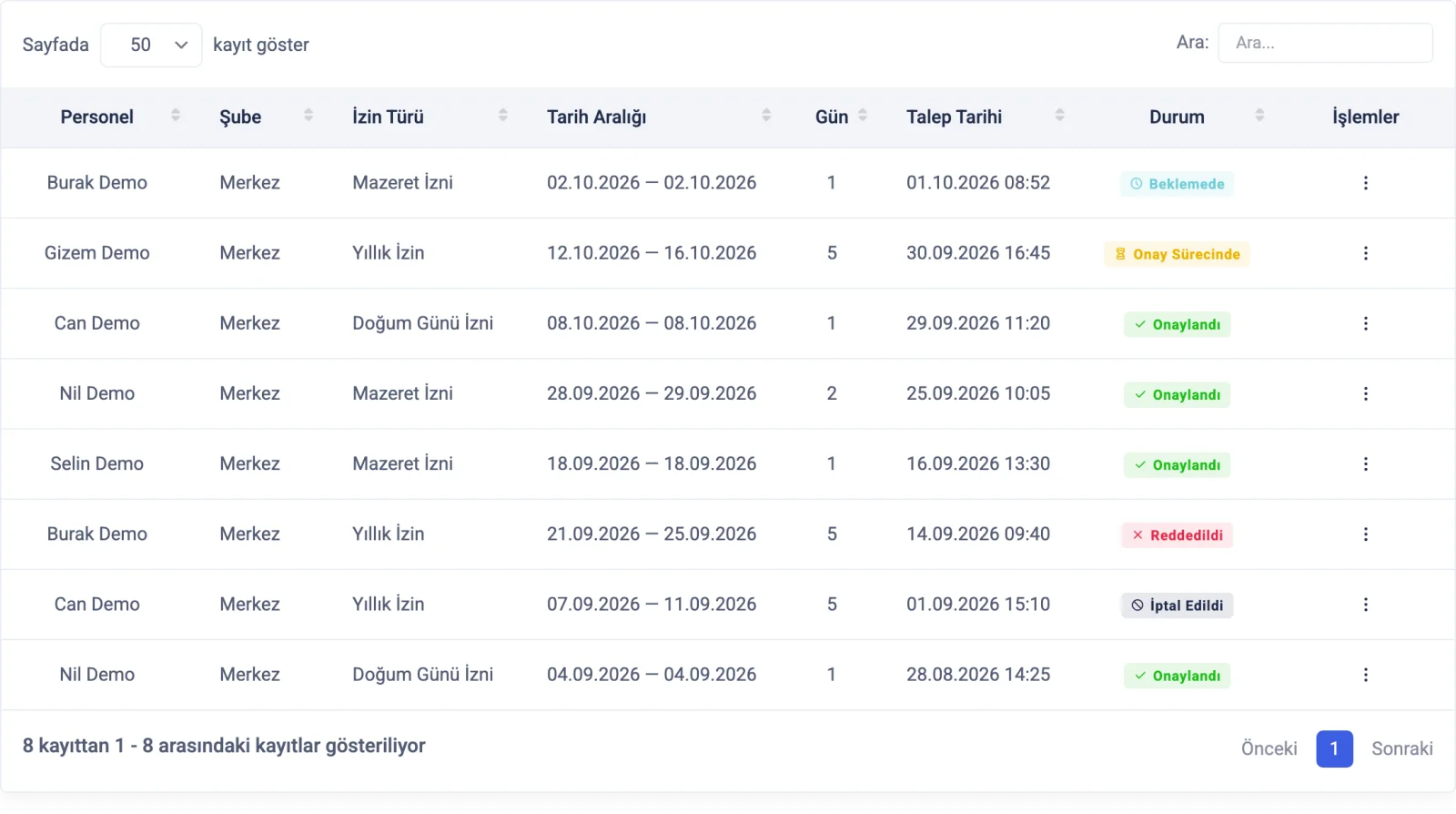The image size is (1456, 814).
Task: Open the records-per-page dropdown showing 50
Action: (x=151, y=45)
